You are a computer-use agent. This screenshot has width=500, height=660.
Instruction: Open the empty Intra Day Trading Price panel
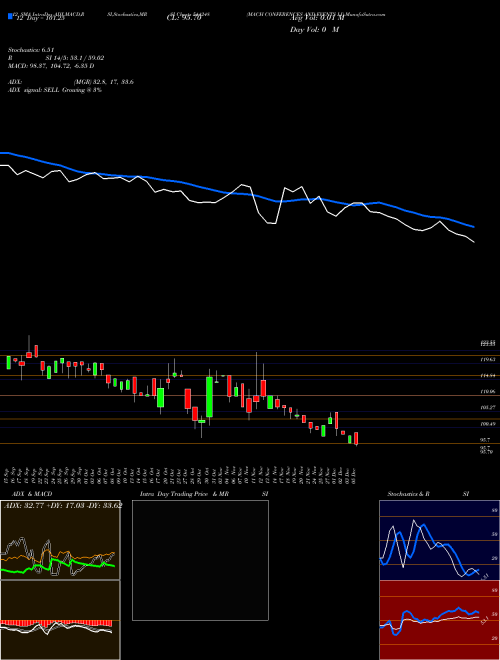point(200,560)
